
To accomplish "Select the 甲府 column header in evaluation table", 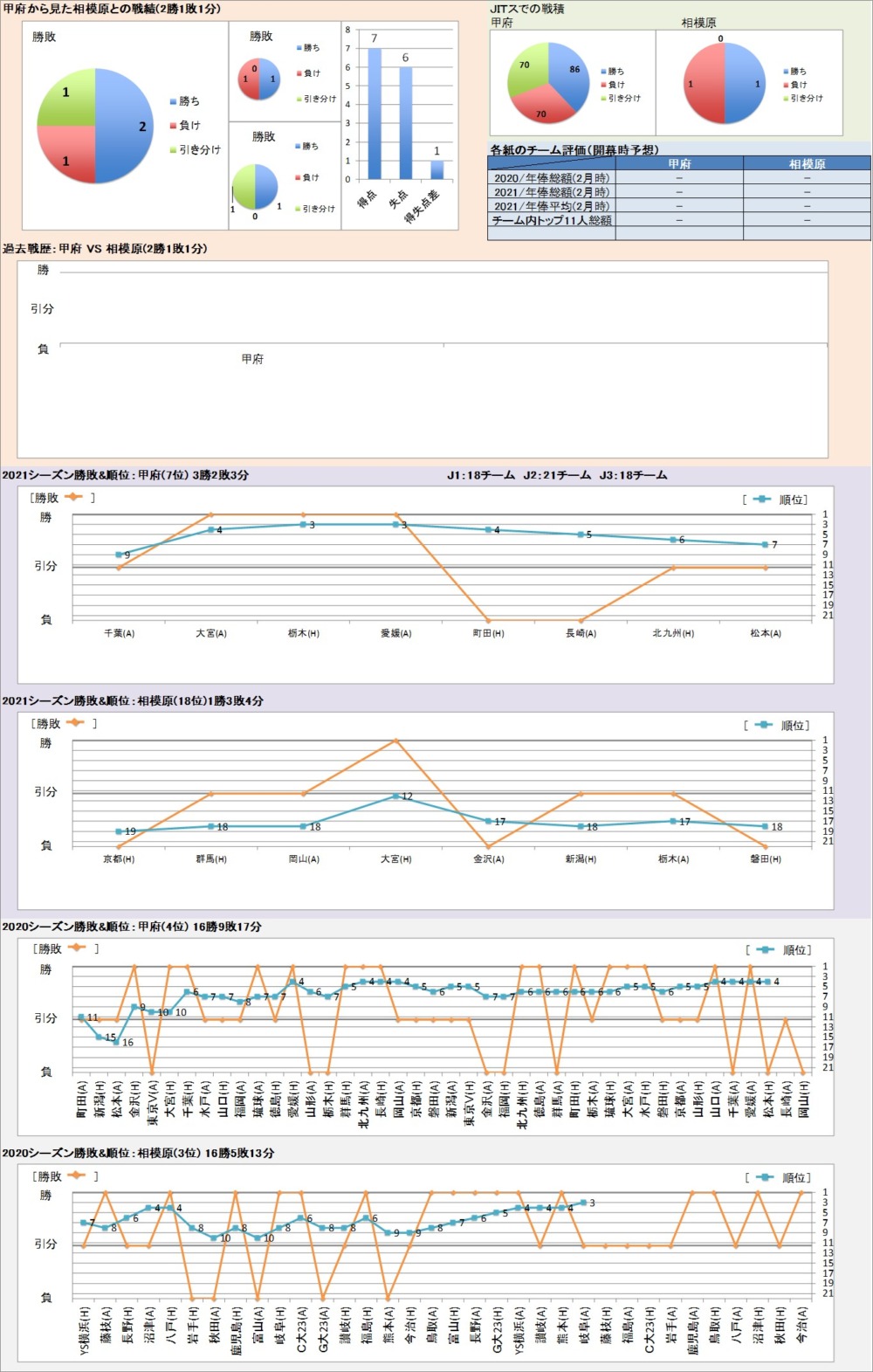I will (x=679, y=163).
